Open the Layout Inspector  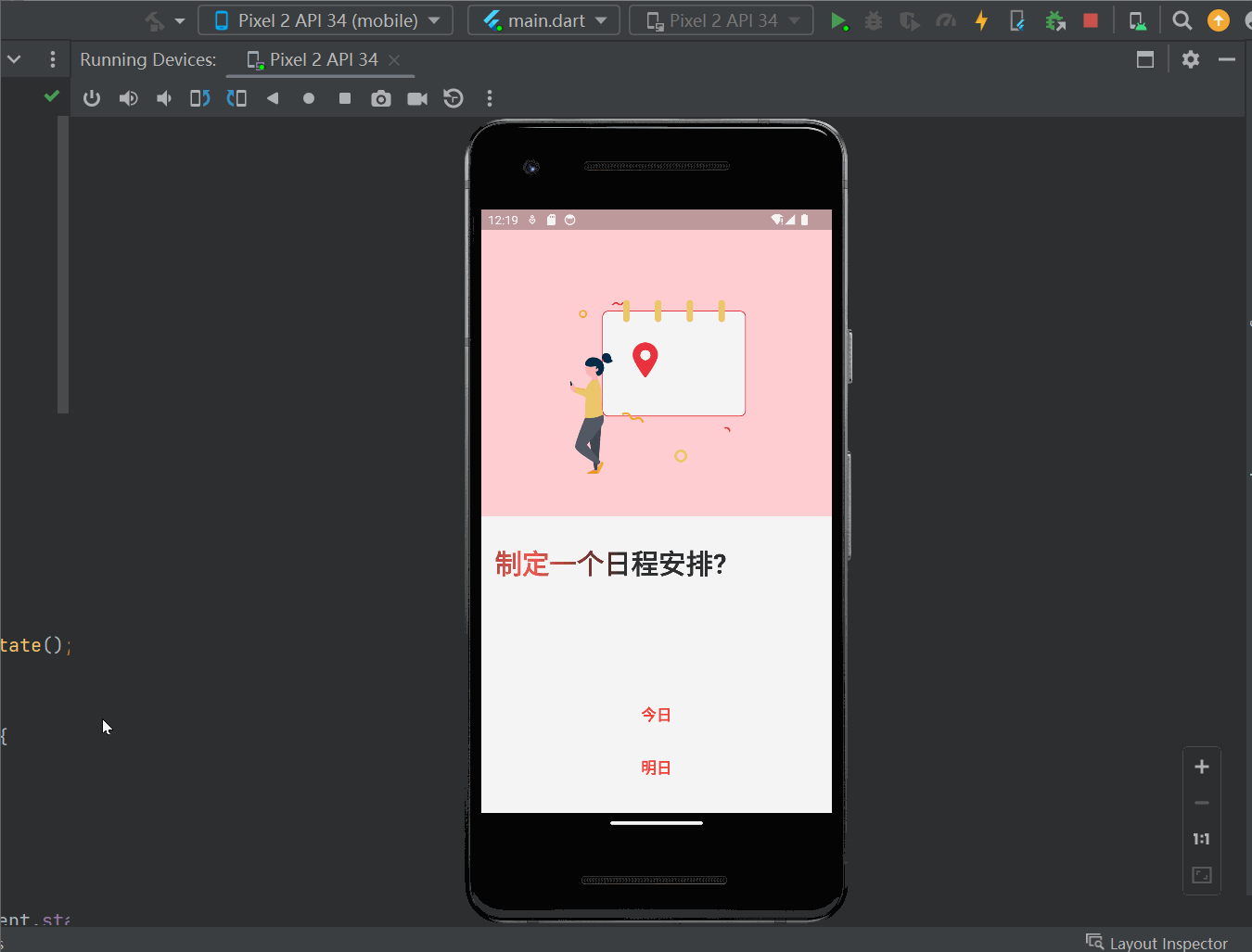[1157, 942]
